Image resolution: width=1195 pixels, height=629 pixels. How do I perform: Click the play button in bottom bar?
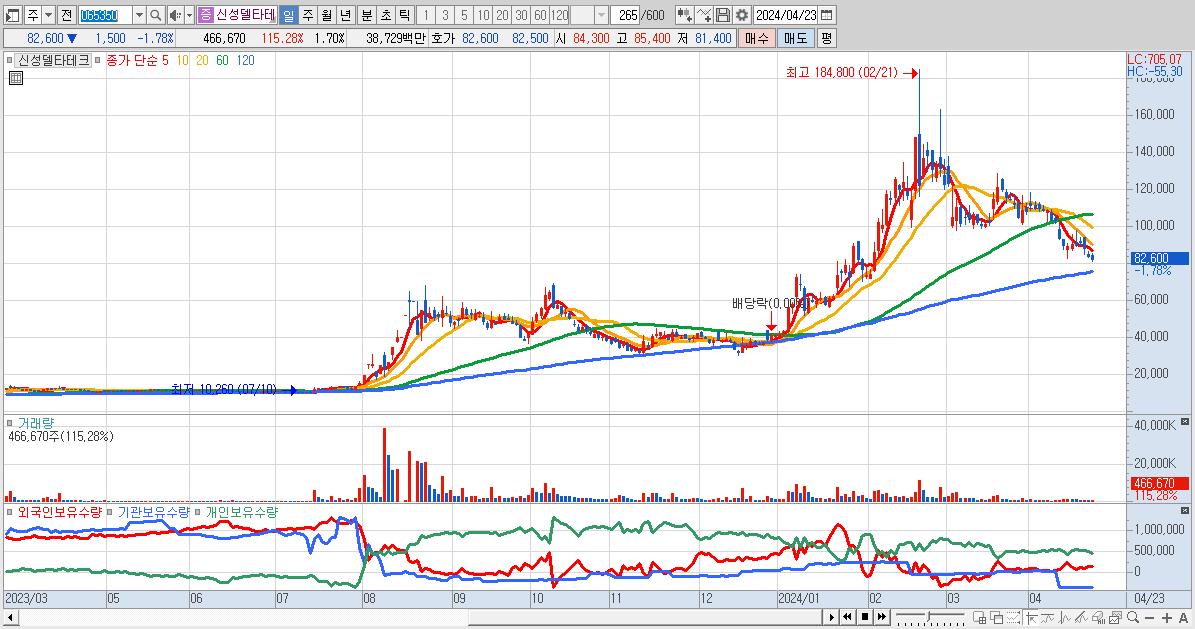[x=831, y=617]
